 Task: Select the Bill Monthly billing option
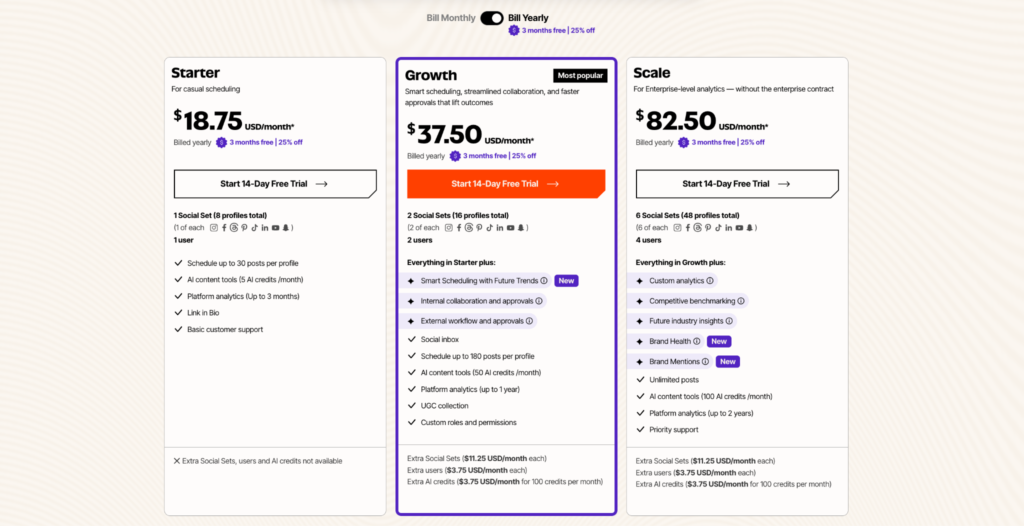pos(452,18)
